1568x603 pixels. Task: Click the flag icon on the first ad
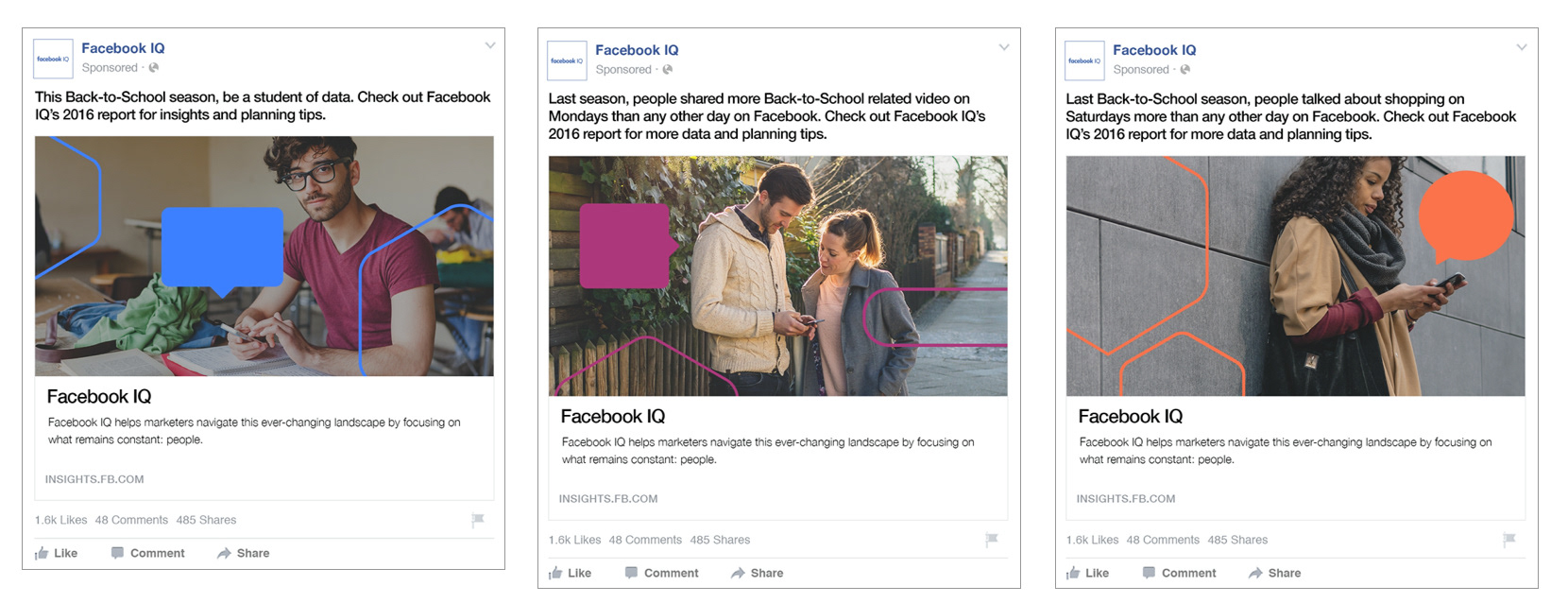pos(478,520)
